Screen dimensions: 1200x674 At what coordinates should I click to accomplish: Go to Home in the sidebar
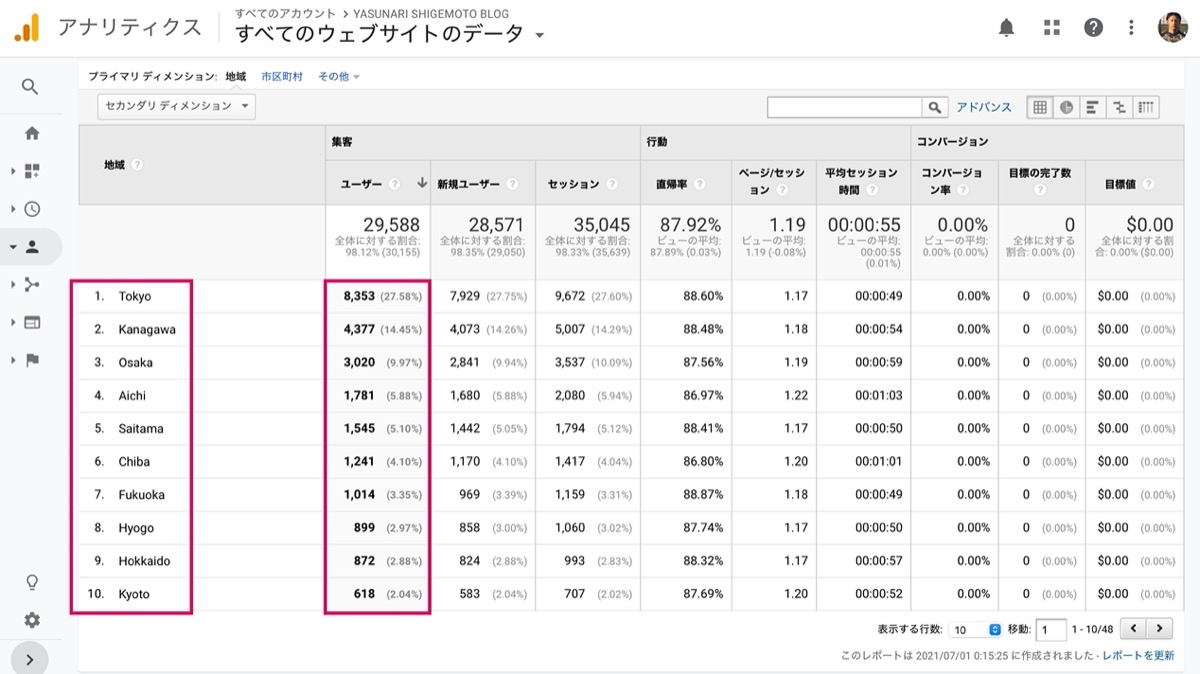click(x=32, y=133)
